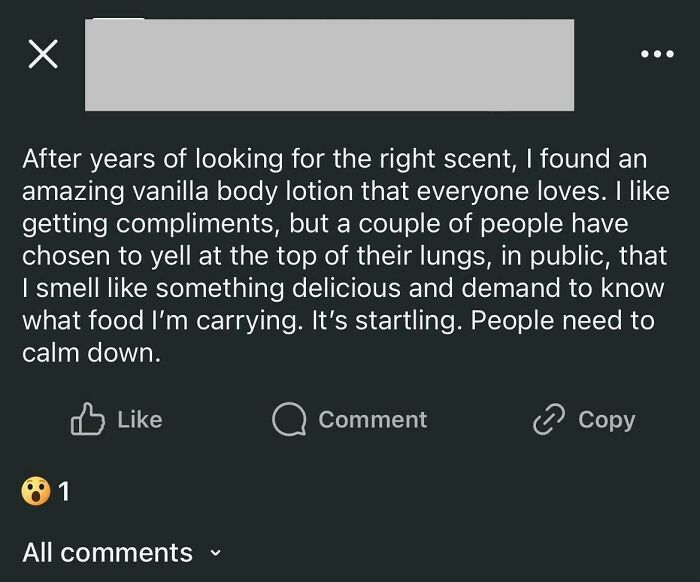Click the chain link Copy icon
The width and height of the screenshot is (700, 582).
pos(549,420)
